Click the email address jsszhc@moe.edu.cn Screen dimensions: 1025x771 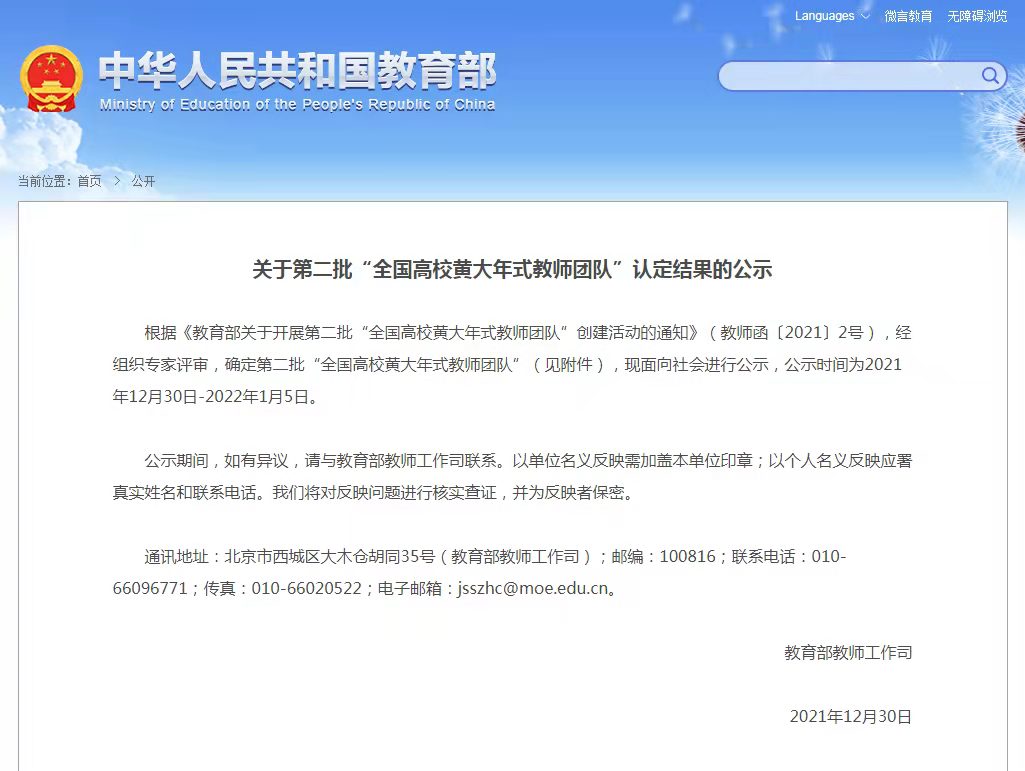coord(532,588)
